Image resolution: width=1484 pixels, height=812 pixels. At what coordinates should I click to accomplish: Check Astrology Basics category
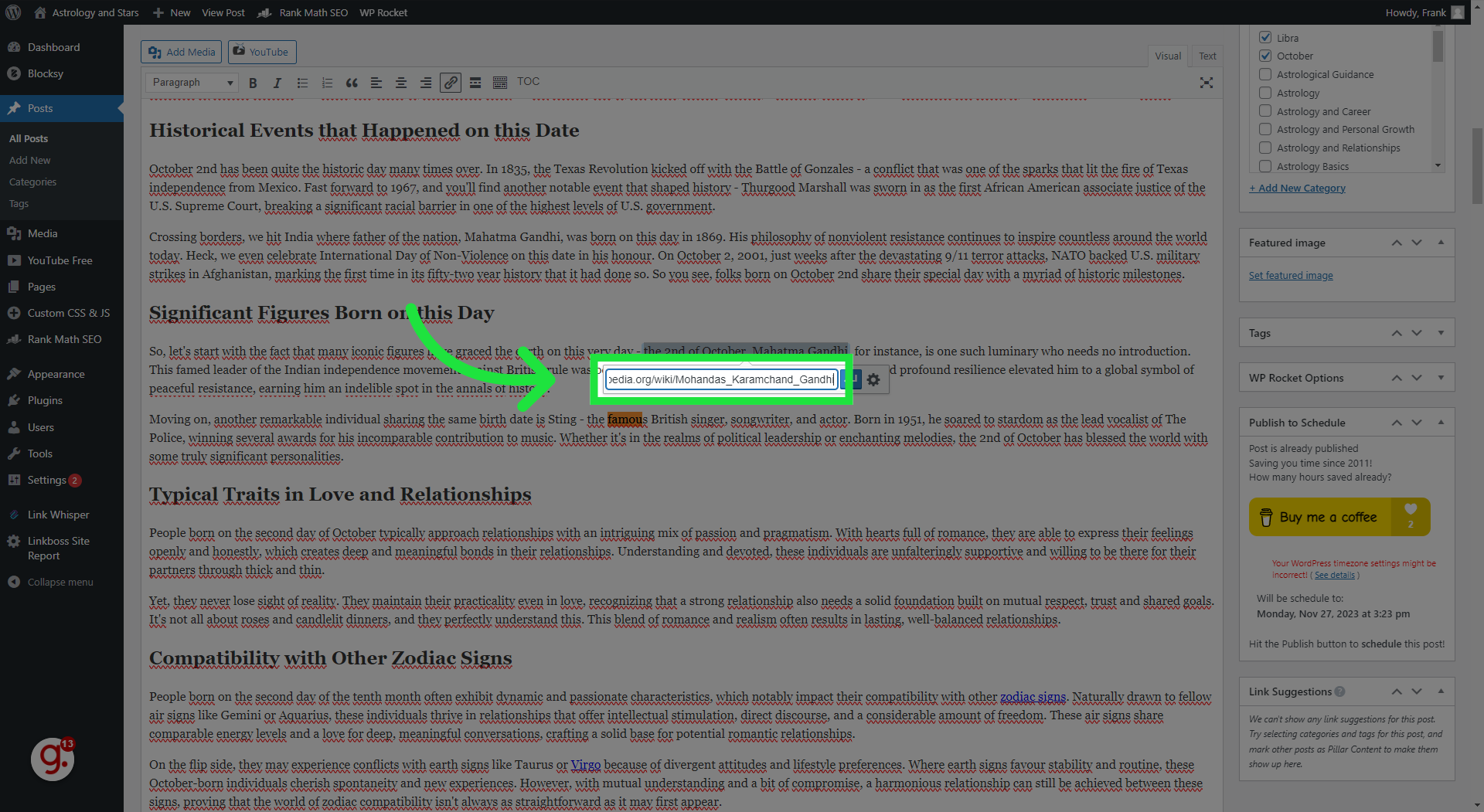point(1265,166)
